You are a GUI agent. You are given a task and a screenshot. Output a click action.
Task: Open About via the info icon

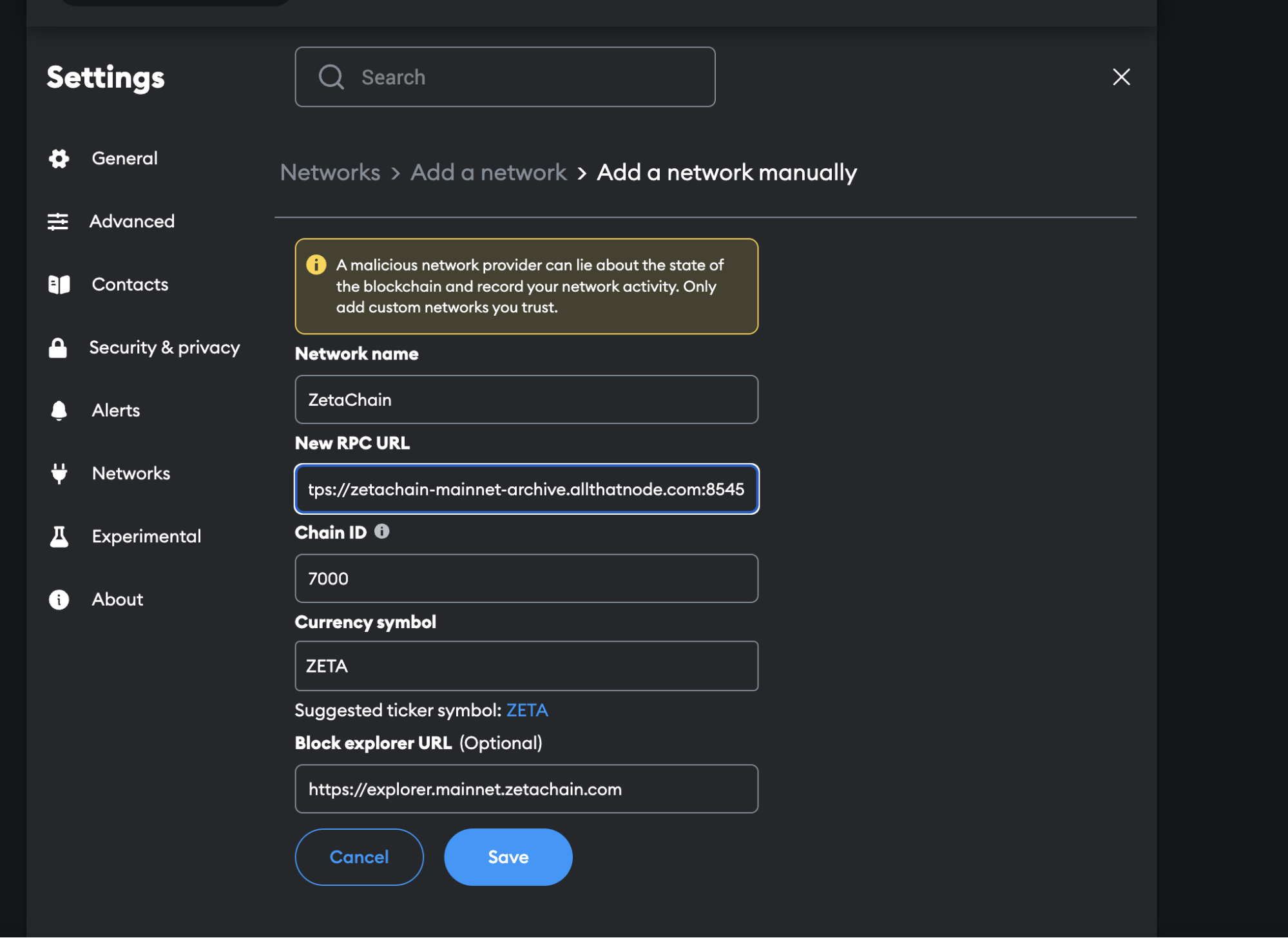click(x=59, y=599)
